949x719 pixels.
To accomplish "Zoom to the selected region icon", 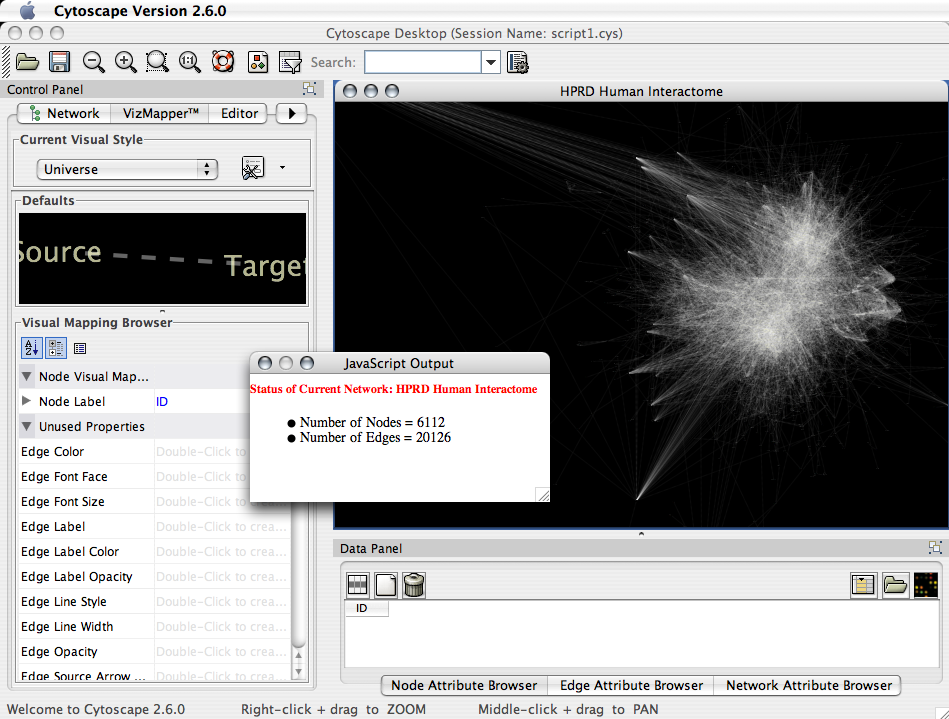I will (x=158, y=62).
